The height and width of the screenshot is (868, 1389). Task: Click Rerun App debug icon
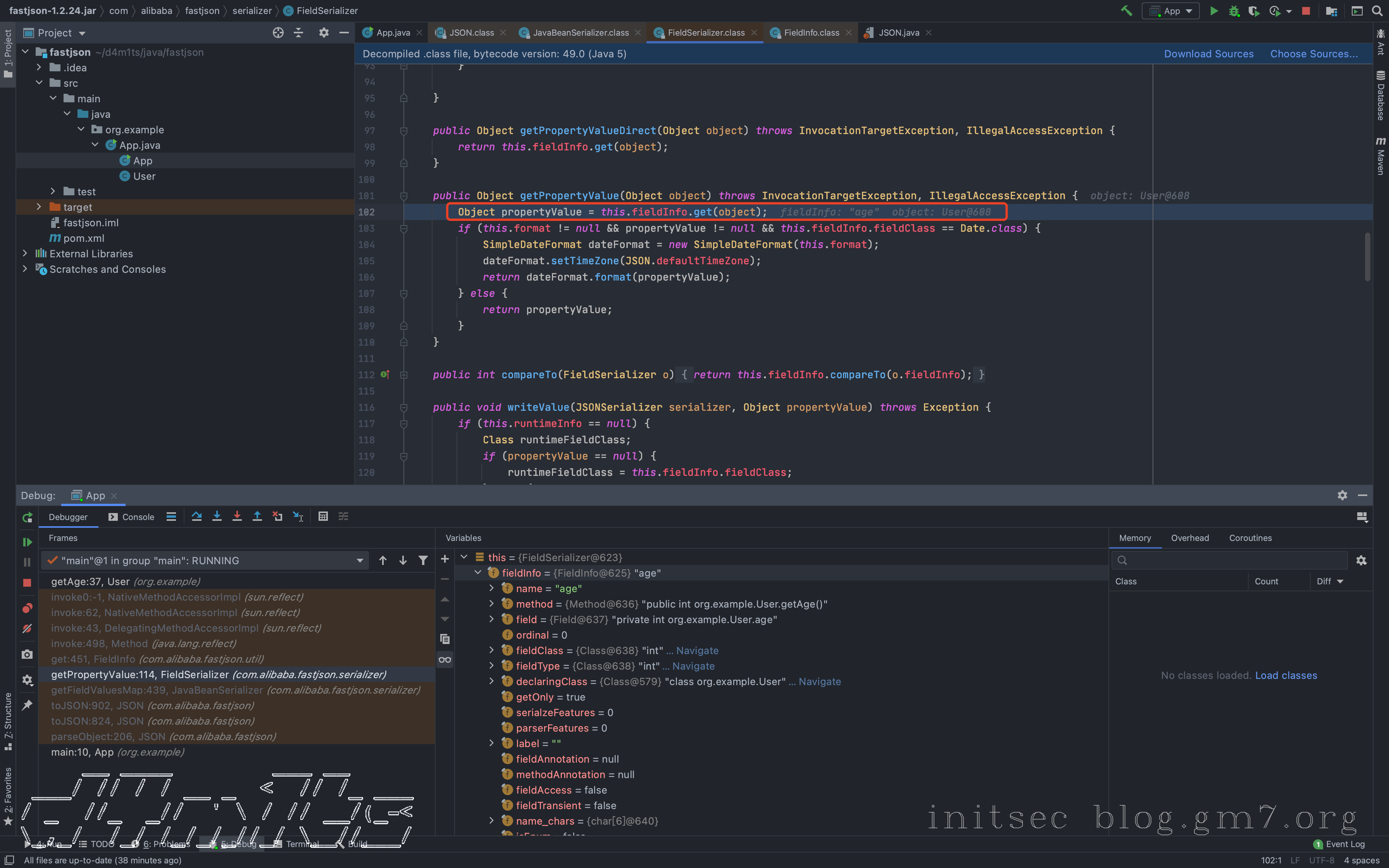tap(27, 517)
